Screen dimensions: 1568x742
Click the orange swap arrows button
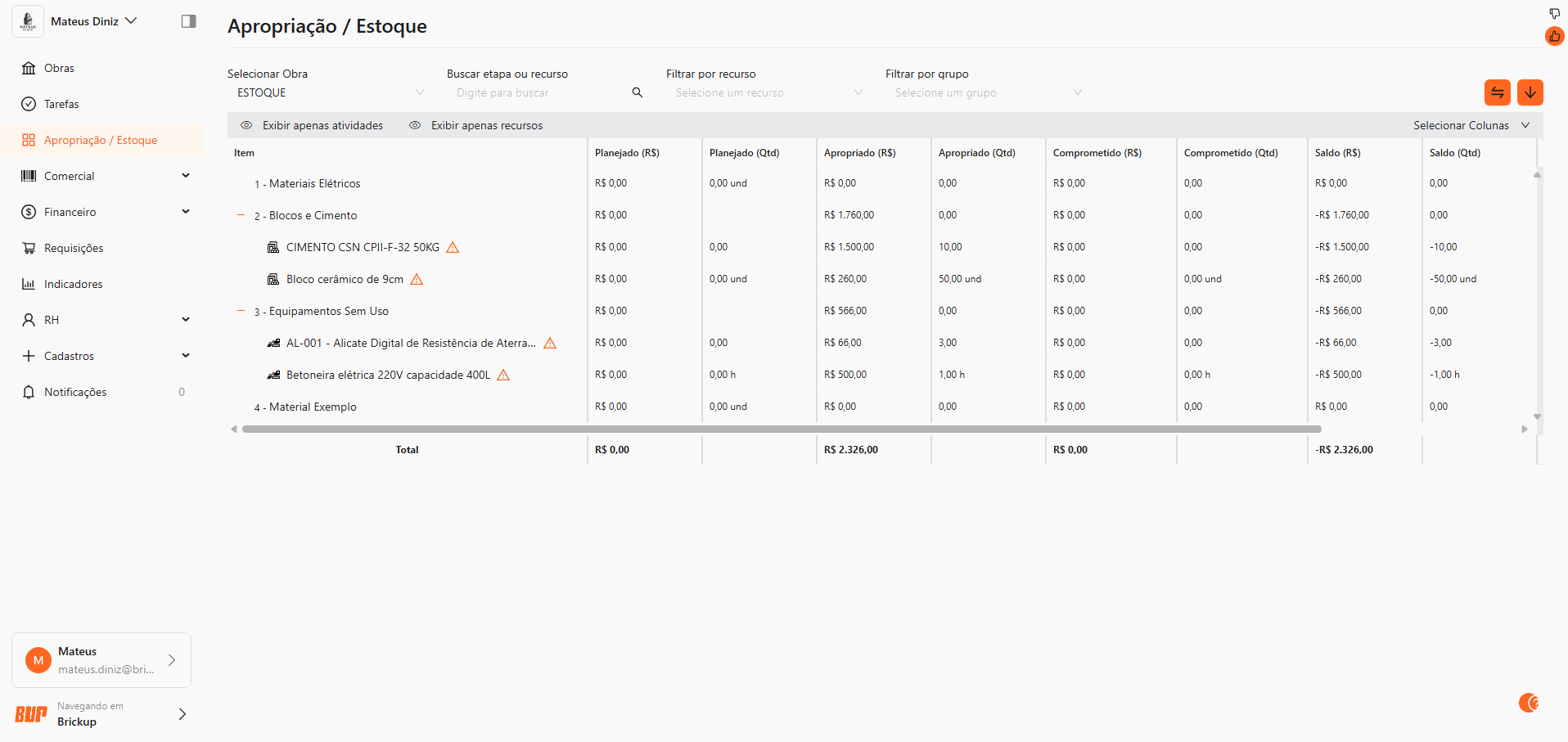(1498, 92)
